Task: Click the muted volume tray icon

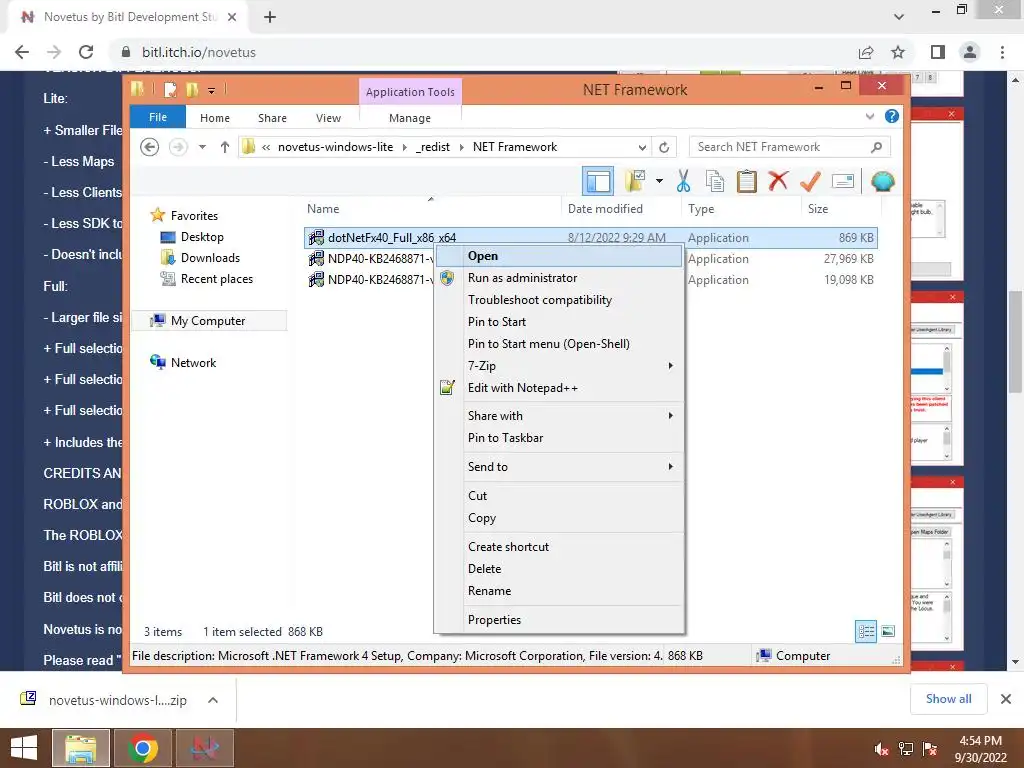Action: [882, 749]
